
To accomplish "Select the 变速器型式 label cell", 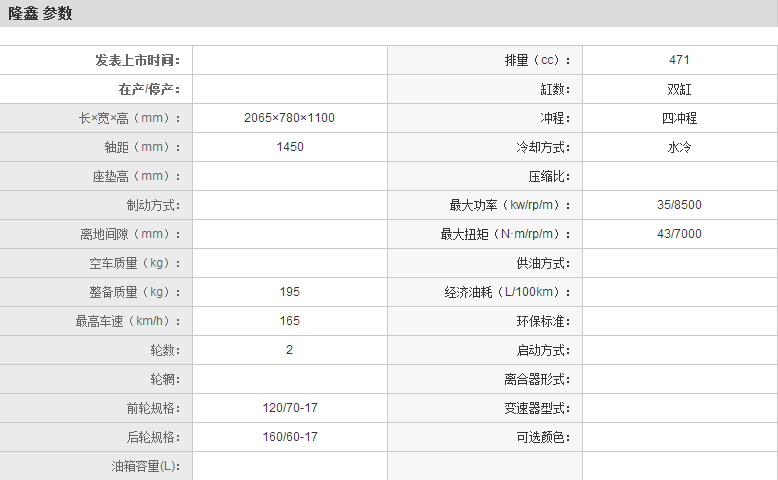I will (537, 408).
